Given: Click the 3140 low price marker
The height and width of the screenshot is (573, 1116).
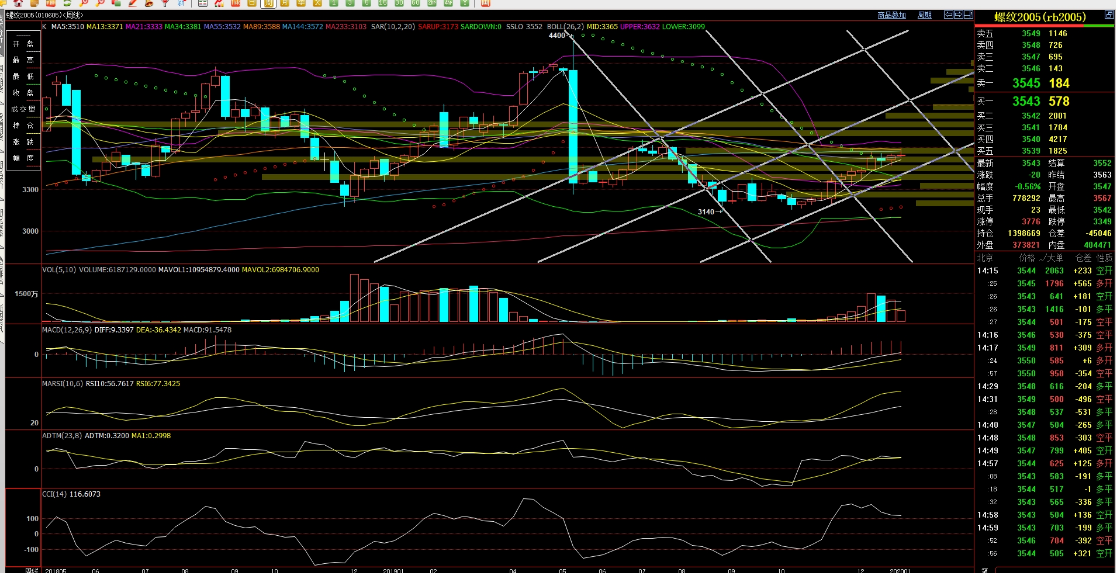Looking at the screenshot, I should pyautogui.click(x=709, y=211).
